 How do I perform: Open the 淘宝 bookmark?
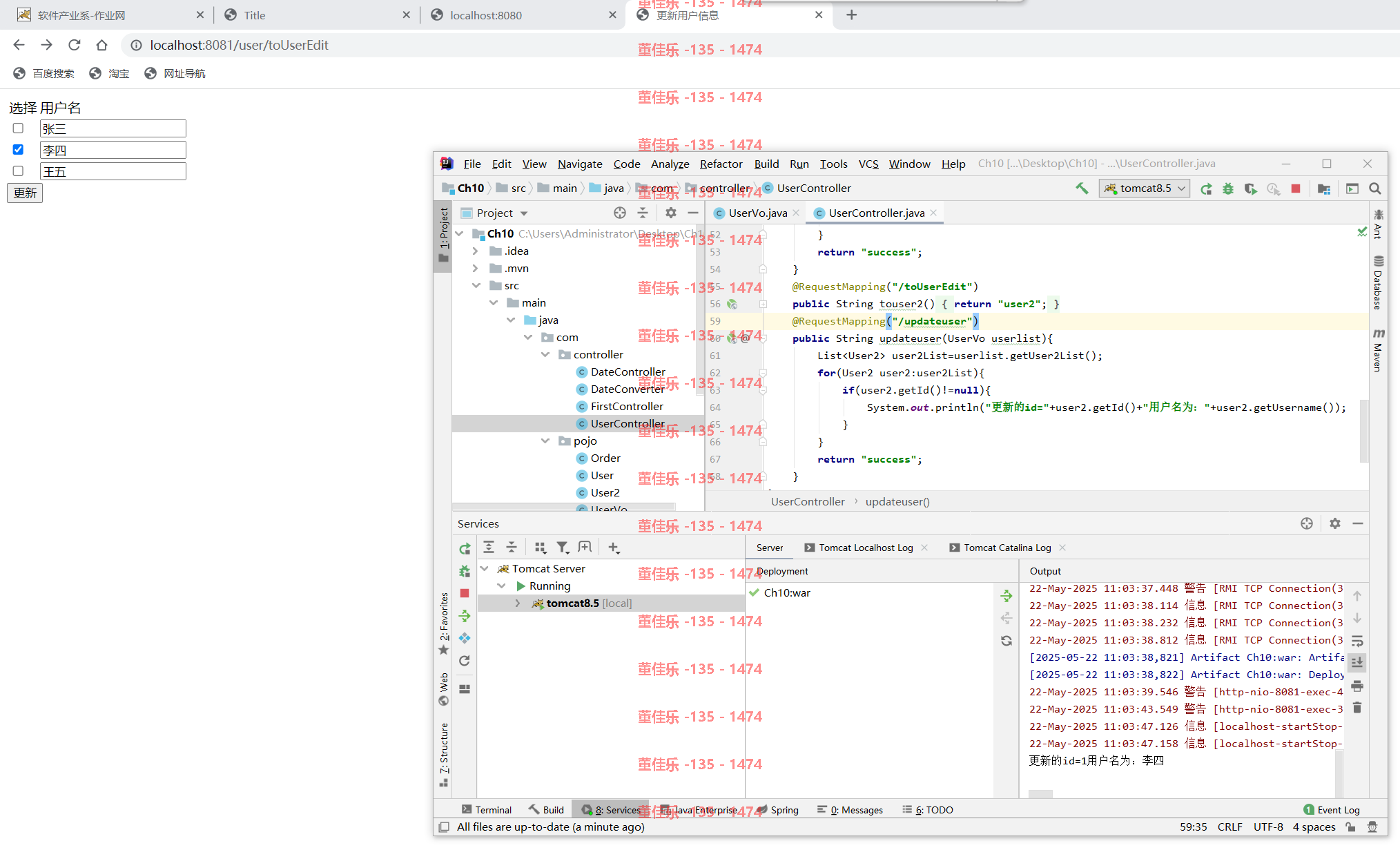(110, 74)
